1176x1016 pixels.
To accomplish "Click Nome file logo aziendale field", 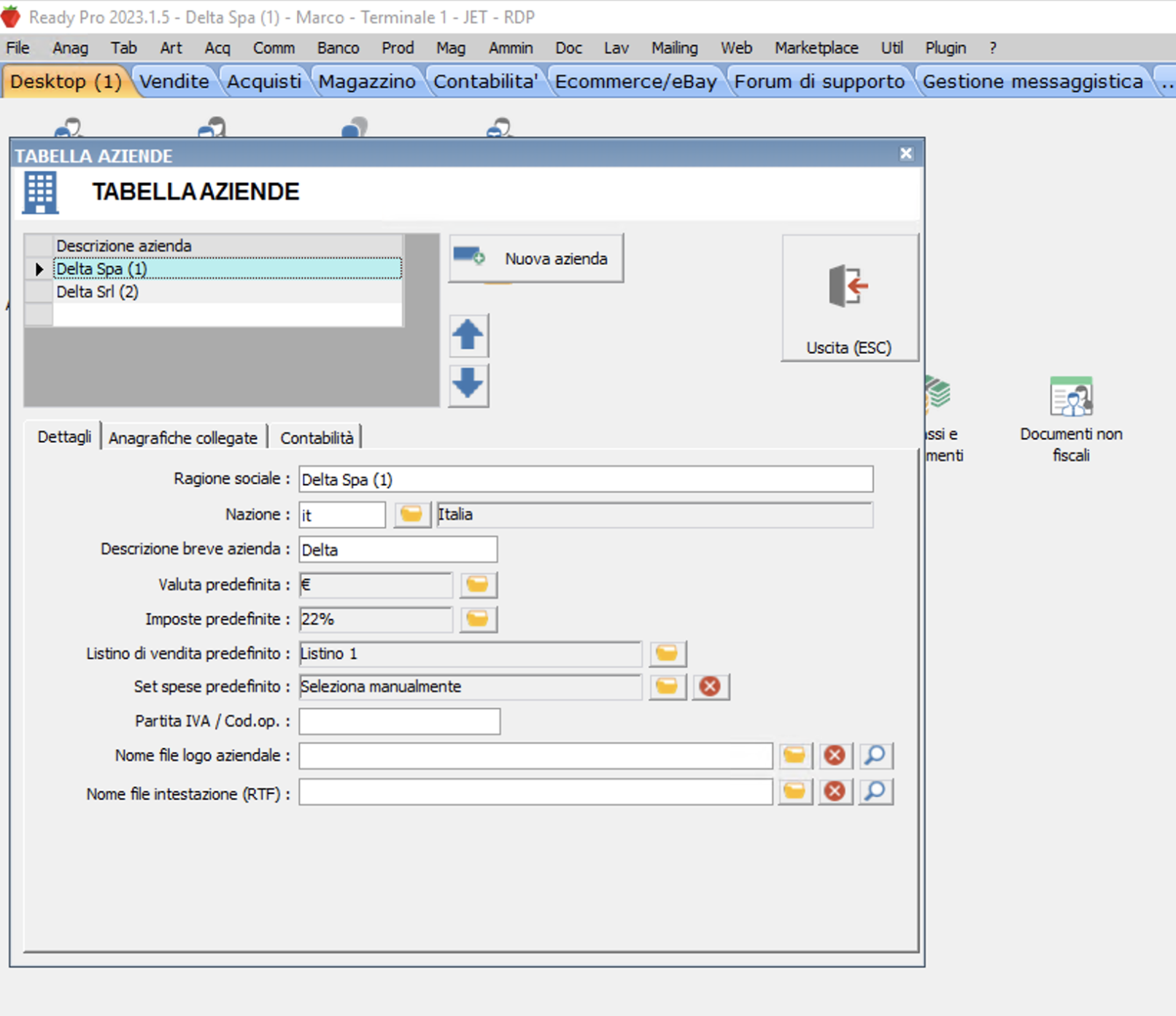I will tap(535, 756).
